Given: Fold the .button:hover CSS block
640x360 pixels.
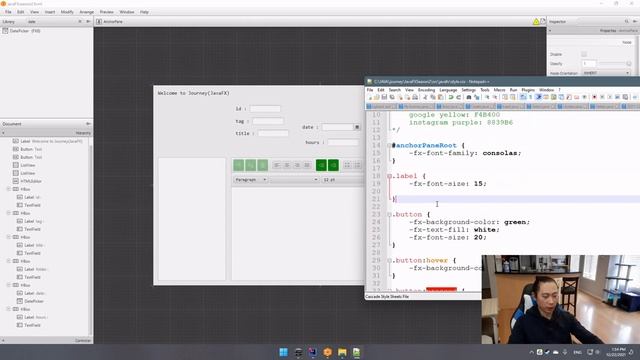Looking at the screenshot, I should coord(389,260).
